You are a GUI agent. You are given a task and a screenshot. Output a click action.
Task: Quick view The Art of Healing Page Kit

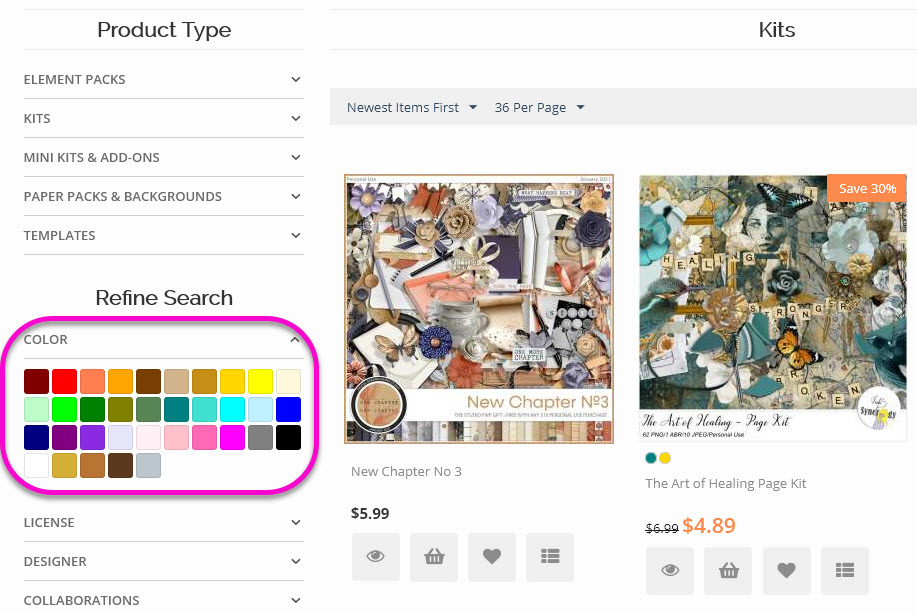pyautogui.click(x=670, y=570)
